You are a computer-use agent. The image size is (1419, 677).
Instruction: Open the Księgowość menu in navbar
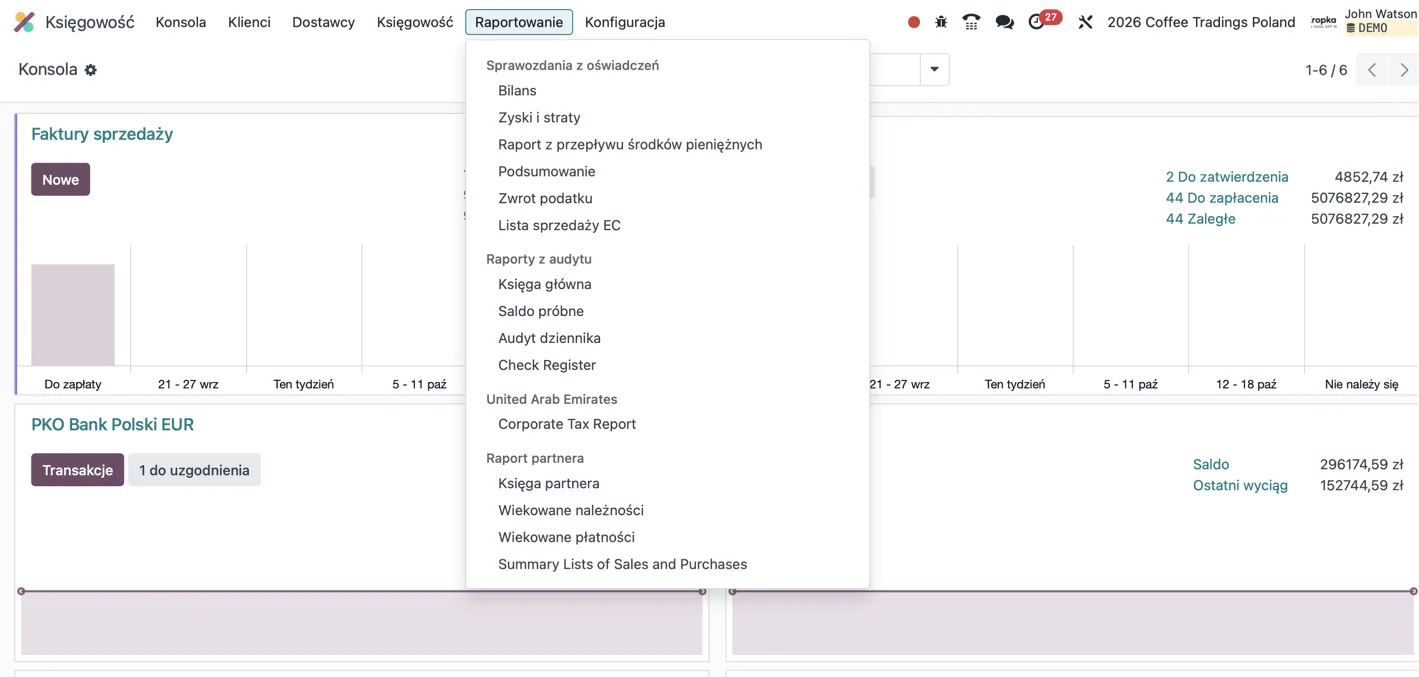[x=415, y=22]
